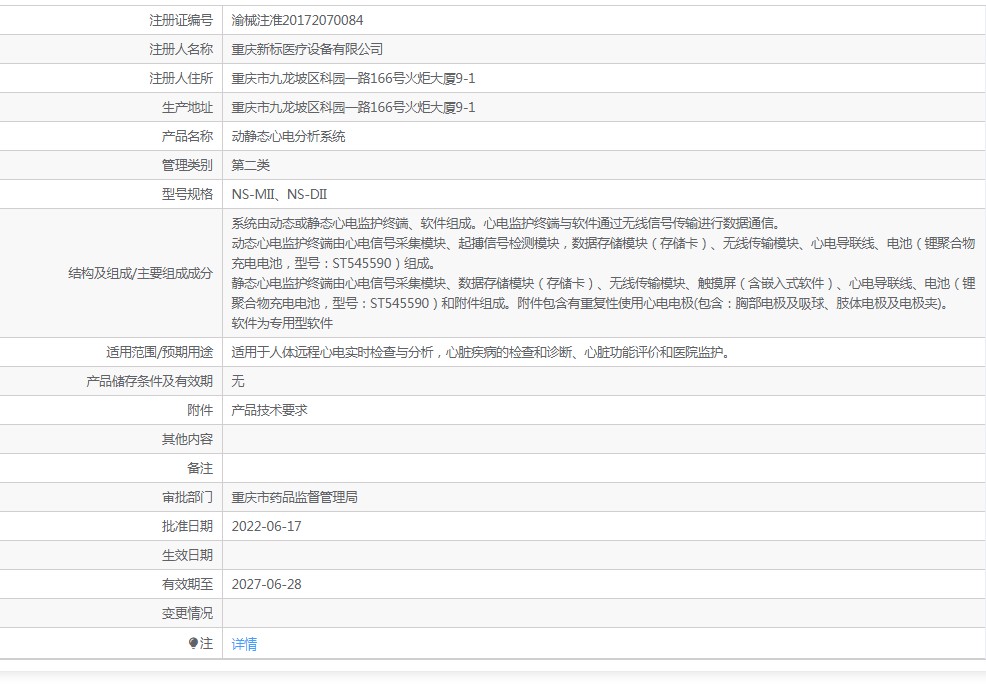The image size is (986, 684).
Task: Click the 生产地址 address value
Action: click(353, 107)
